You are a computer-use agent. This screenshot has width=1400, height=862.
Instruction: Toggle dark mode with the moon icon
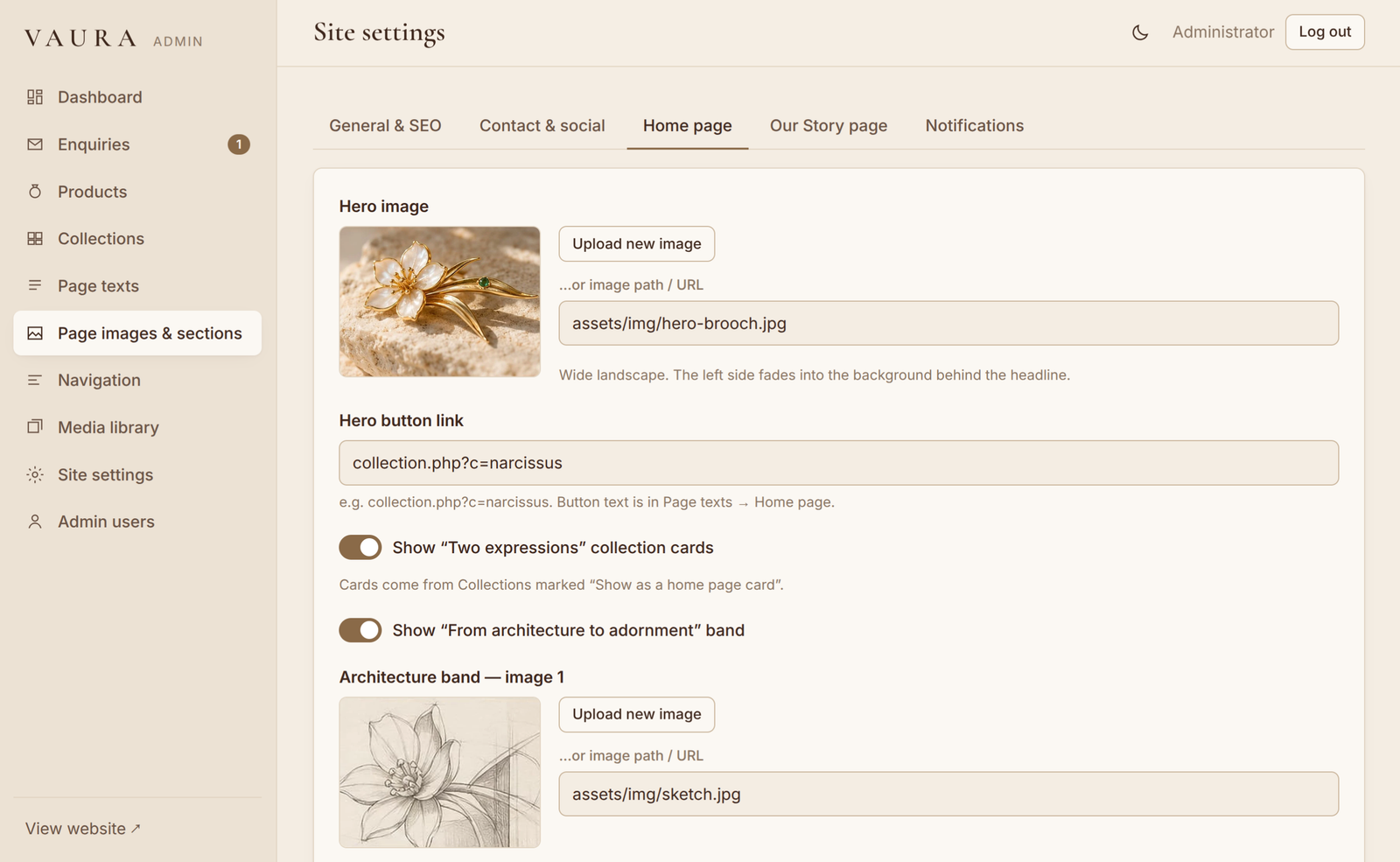point(1140,32)
